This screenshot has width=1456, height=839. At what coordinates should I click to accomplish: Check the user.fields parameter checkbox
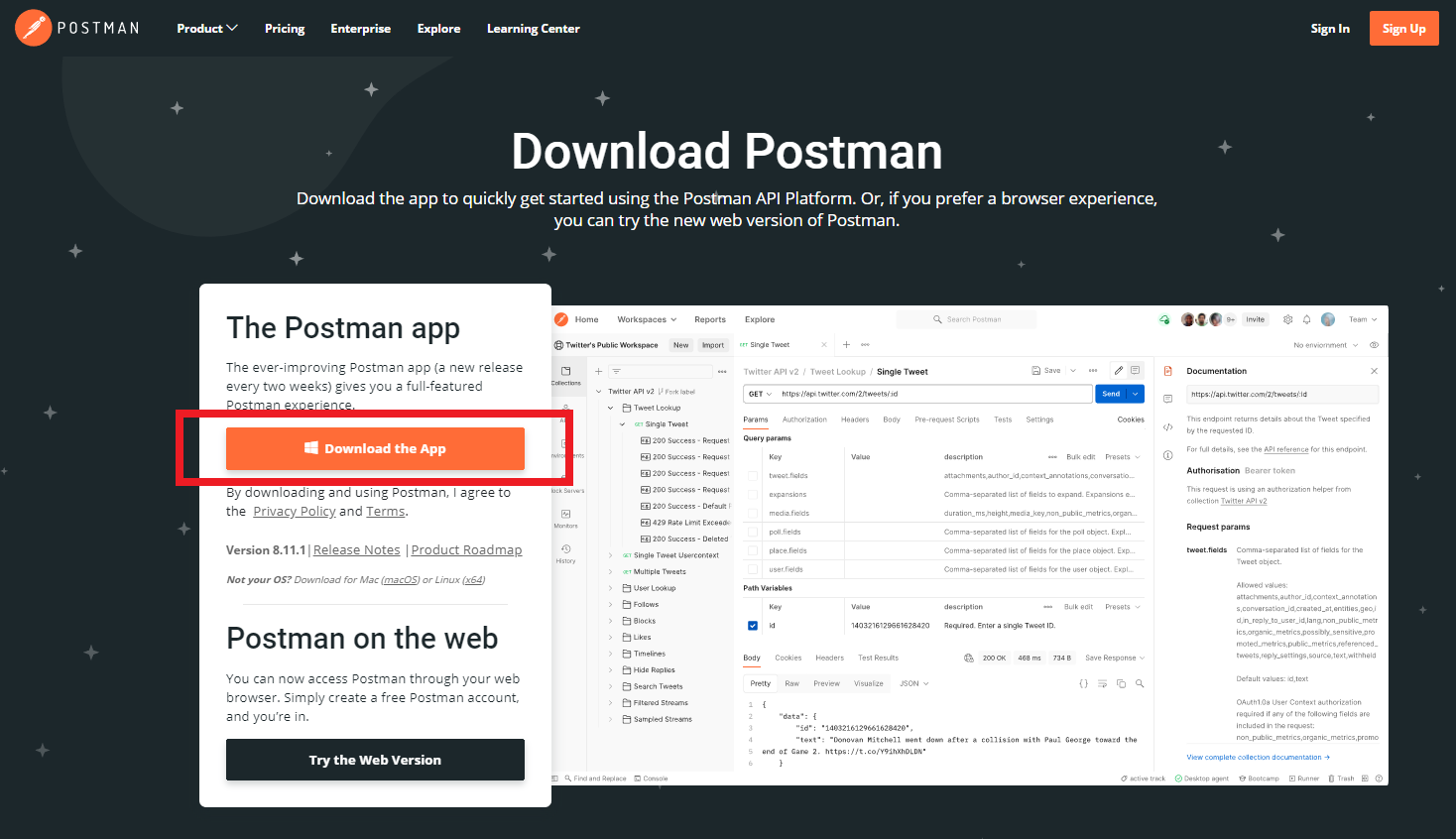[753, 569]
